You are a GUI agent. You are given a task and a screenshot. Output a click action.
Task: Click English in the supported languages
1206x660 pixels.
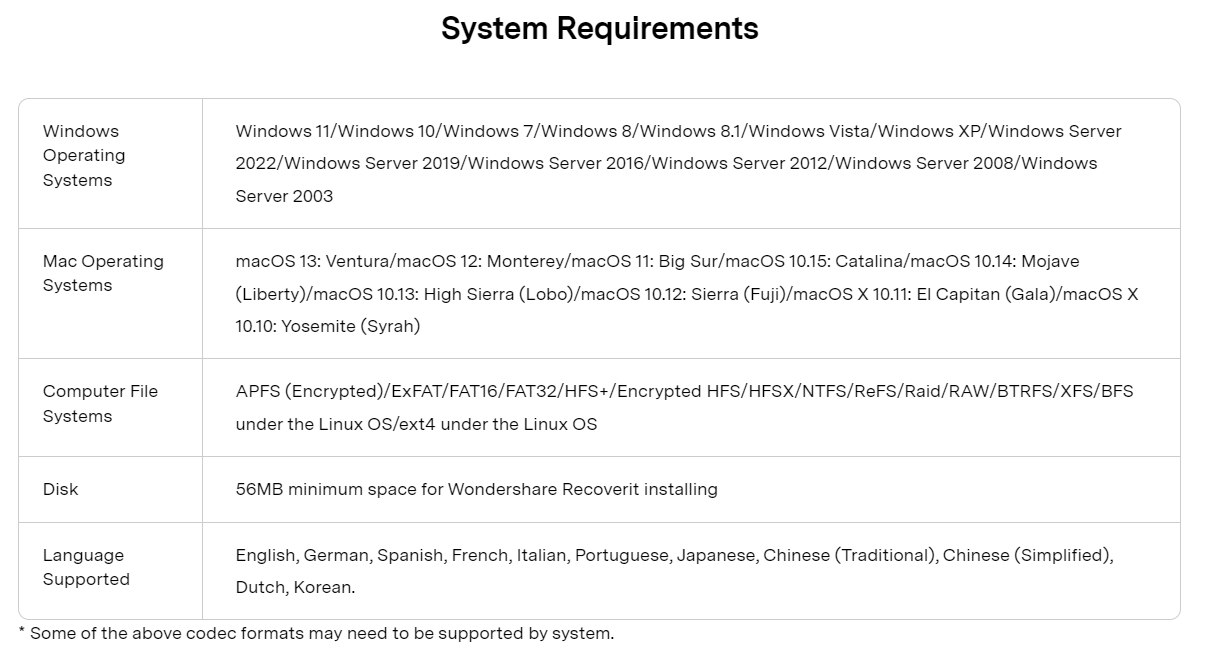pyautogui.click(x=265, y=555)
